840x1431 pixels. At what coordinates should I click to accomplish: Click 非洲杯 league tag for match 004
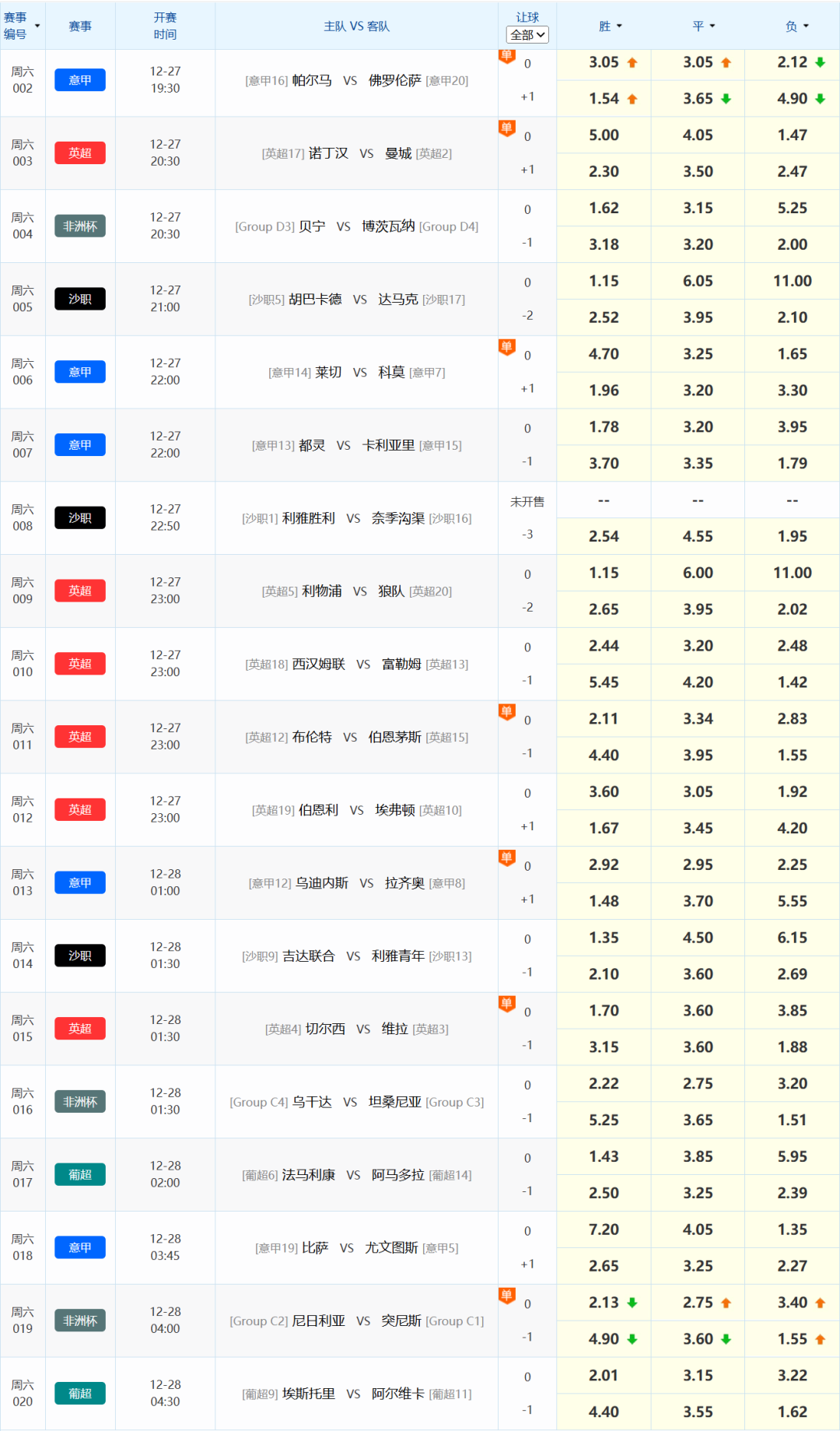point(80,226)
